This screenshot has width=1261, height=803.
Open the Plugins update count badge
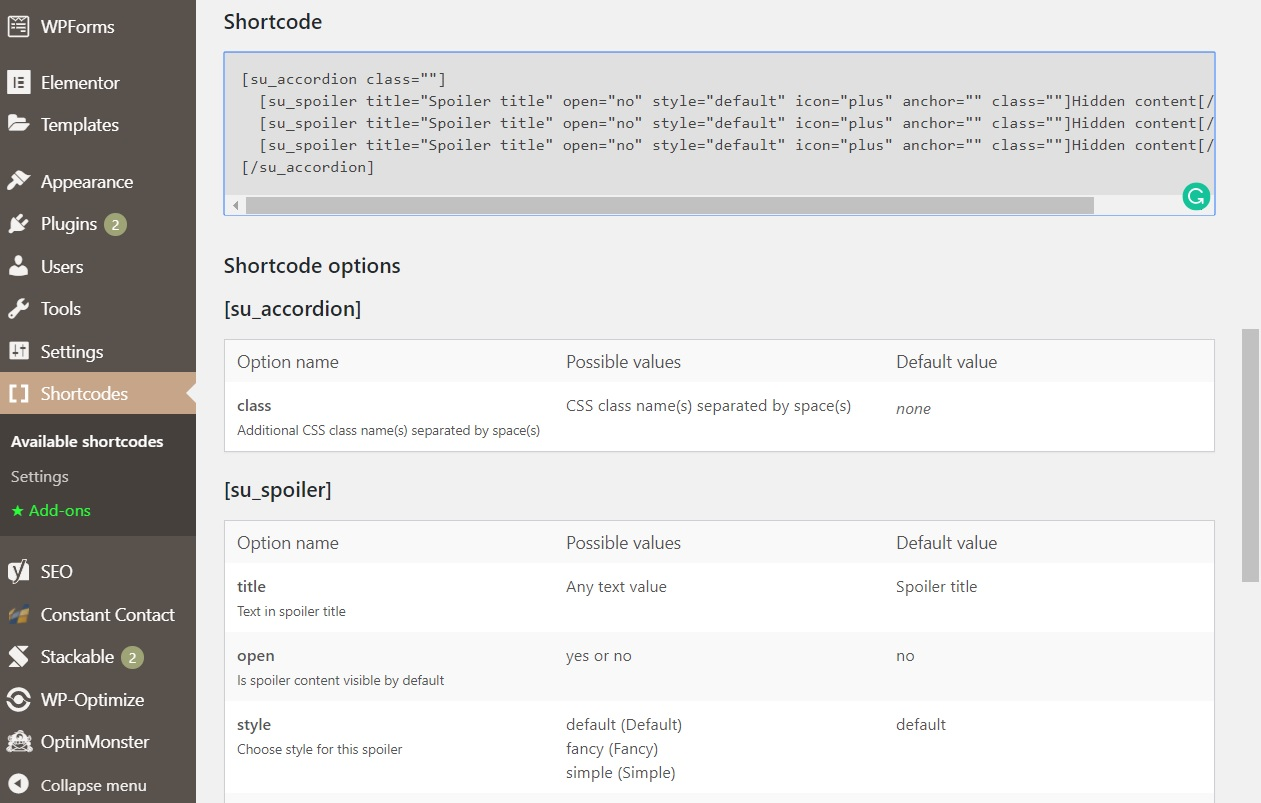(118, 223)
